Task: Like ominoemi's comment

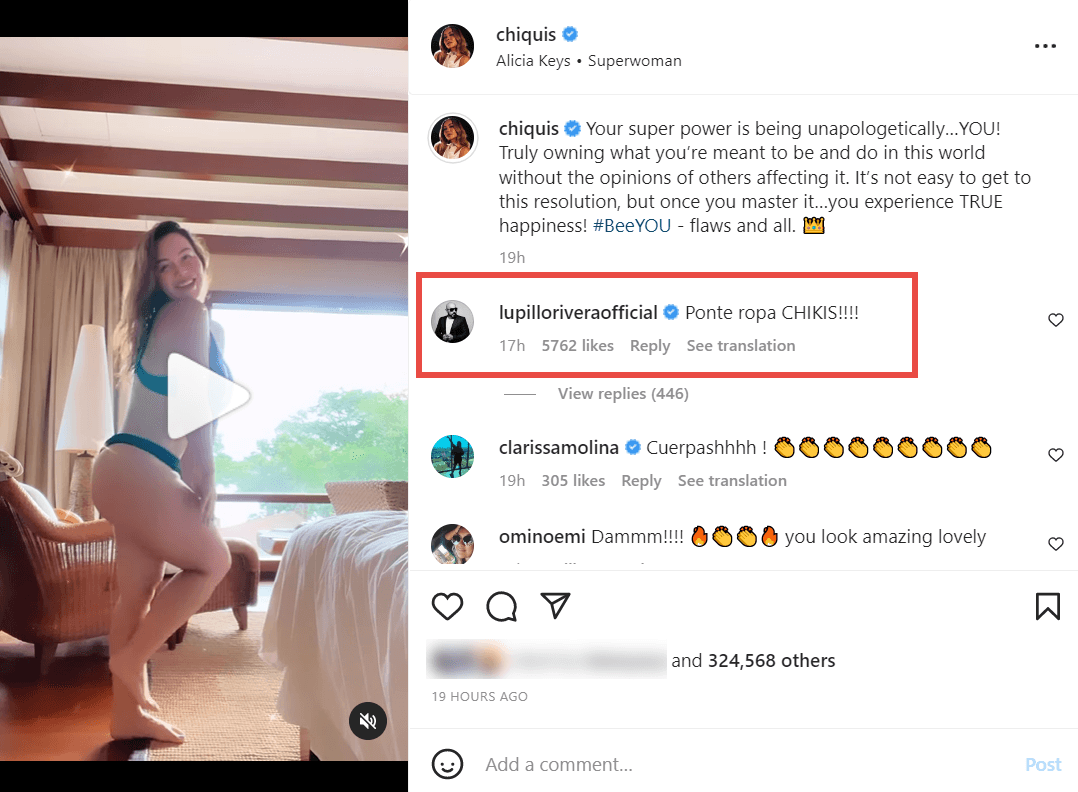Action: click(x=1055, y=544)
